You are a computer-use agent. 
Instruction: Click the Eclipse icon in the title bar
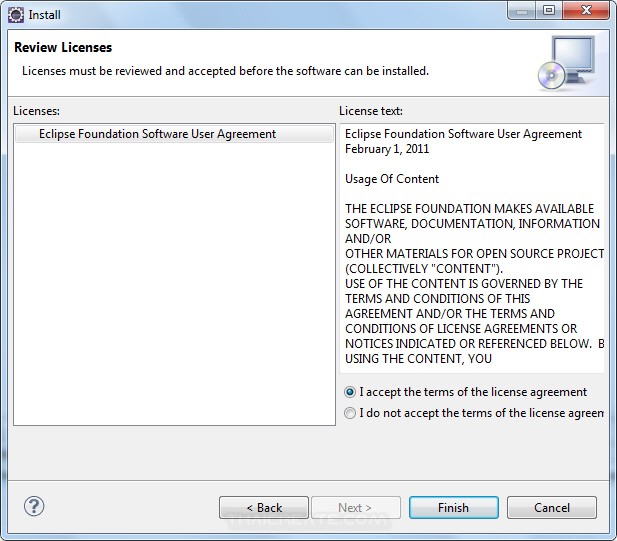tap(16, 15)
